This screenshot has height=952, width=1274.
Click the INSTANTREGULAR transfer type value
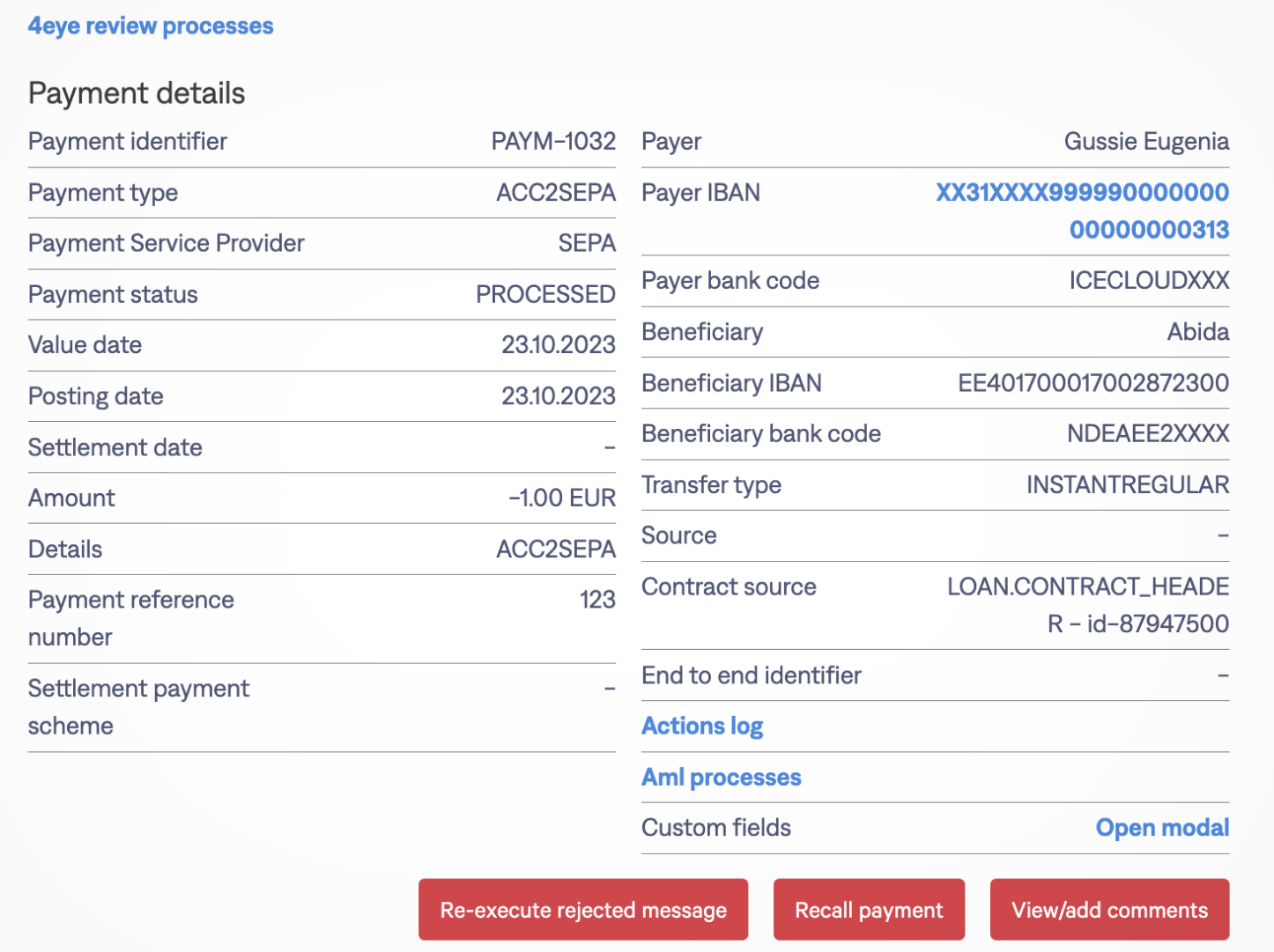(1127, 485)
